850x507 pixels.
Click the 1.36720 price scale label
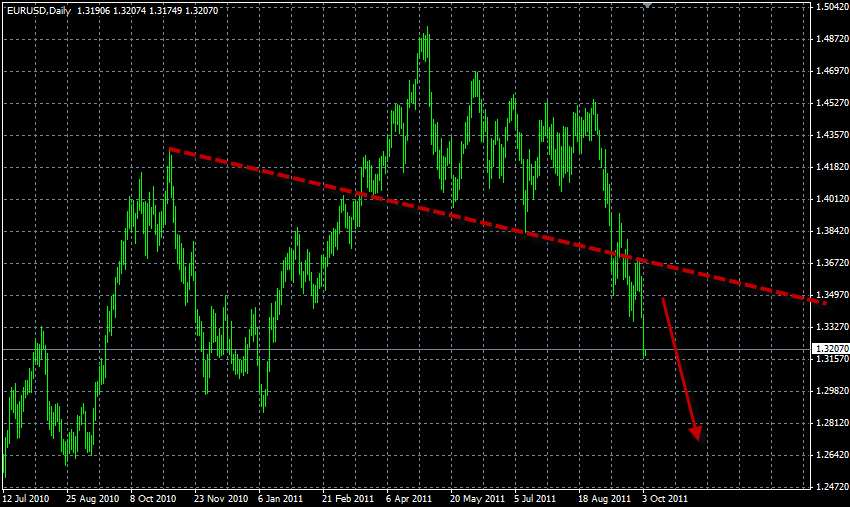coord(832,263)
